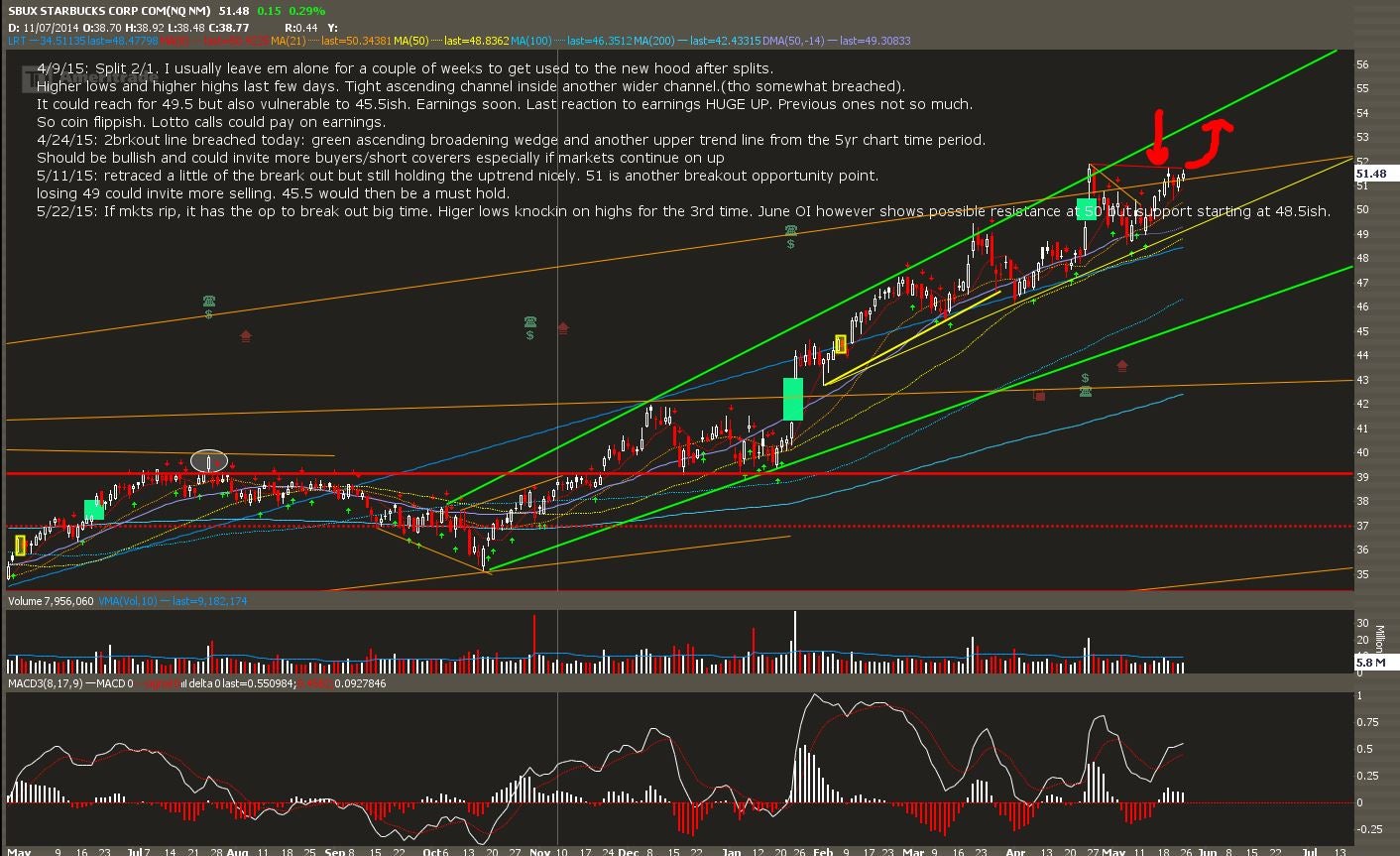This screenshot has width=1400, height=856.
Task: Select the yellow highlighted candle box in February
Action: click(x=841, y=344)
